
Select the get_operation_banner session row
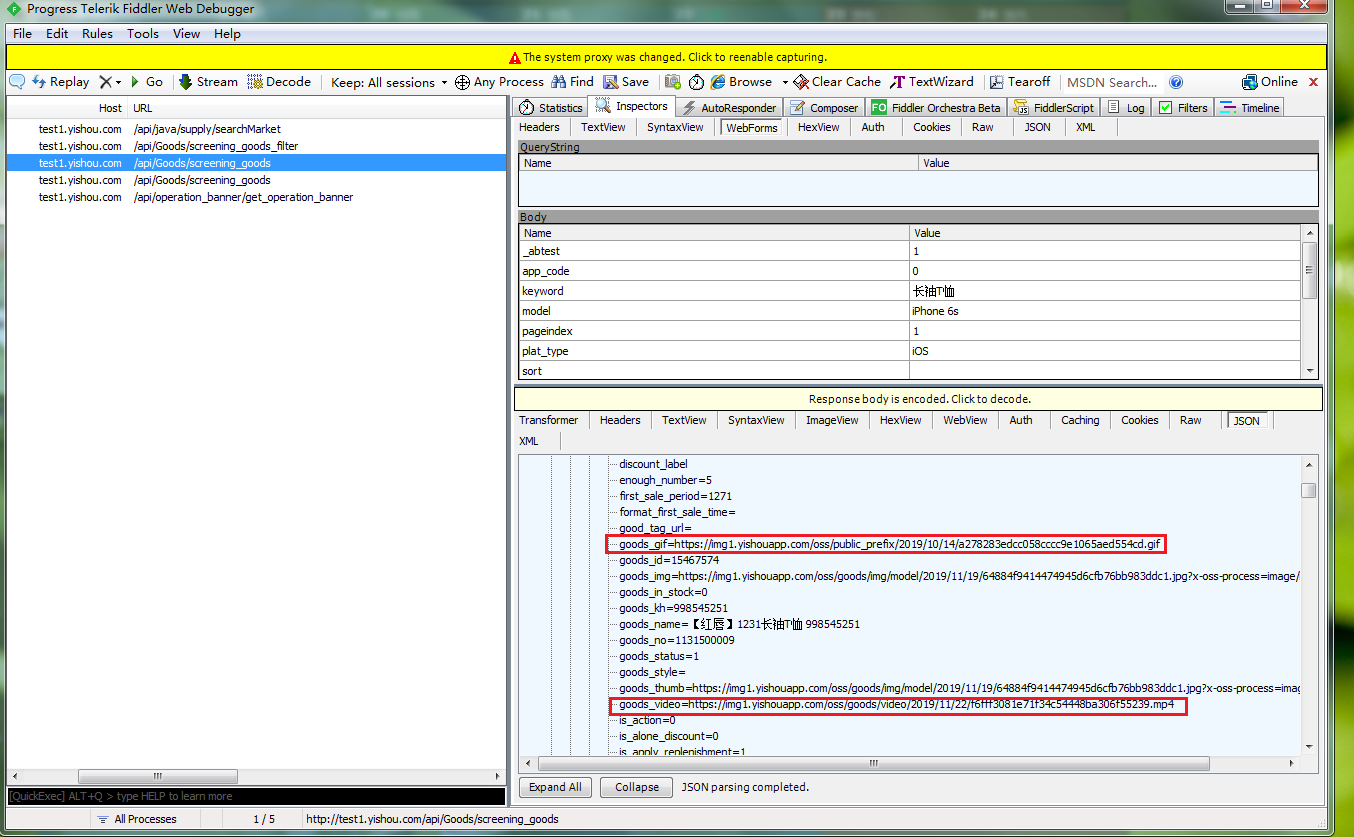click(256, 197)
